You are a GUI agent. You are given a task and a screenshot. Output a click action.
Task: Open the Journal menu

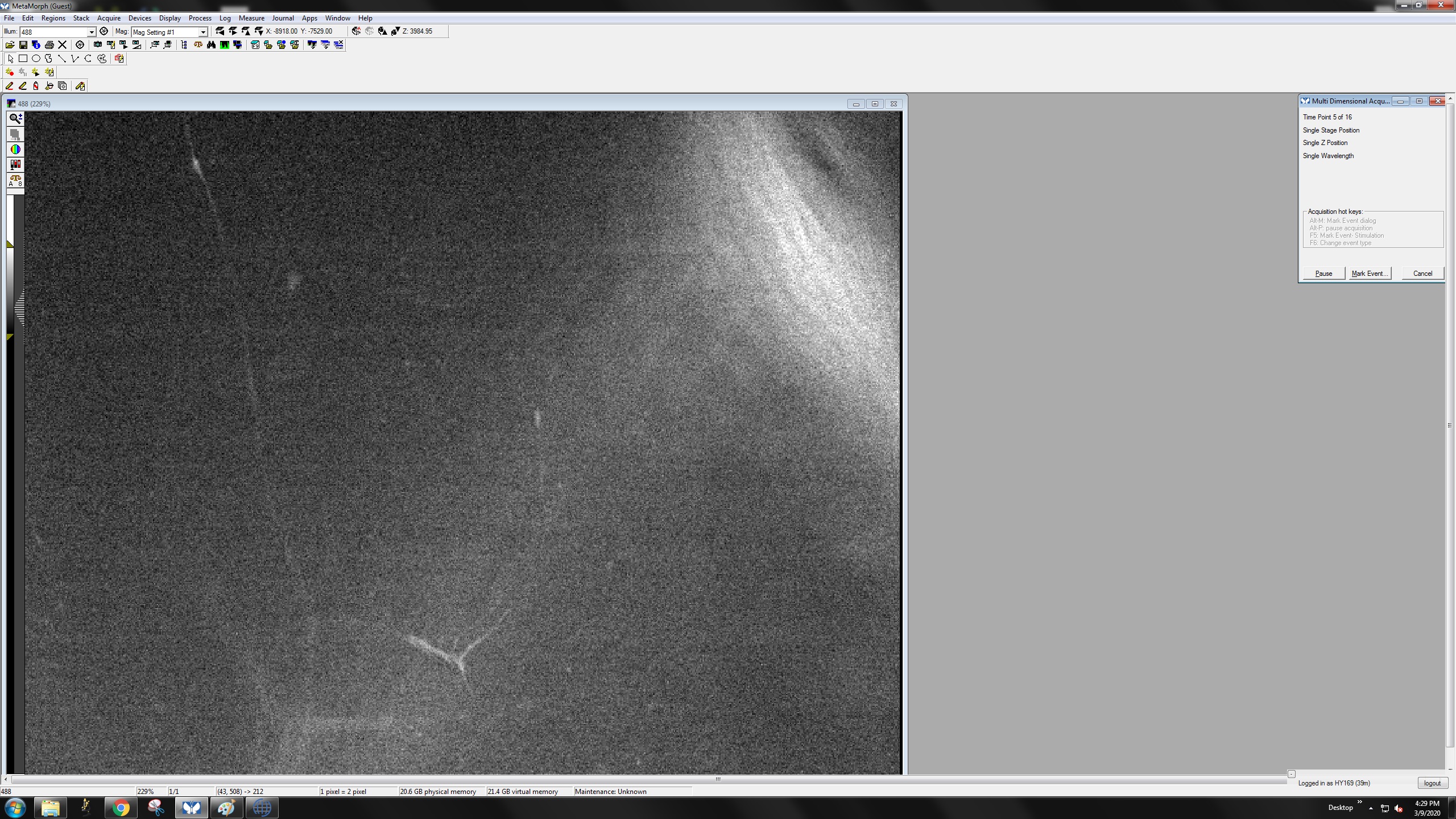point(283,18)
